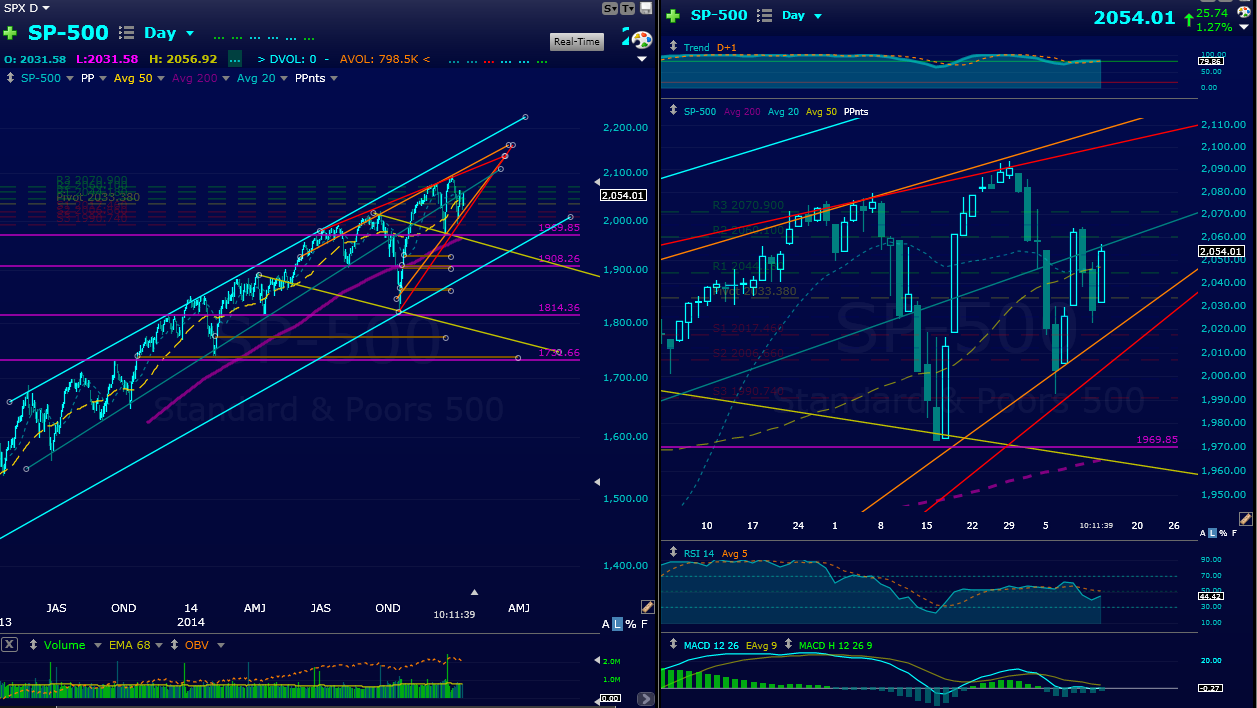
Task: Open white arrow menu below left palette
Action: click(x=642, y=59)
